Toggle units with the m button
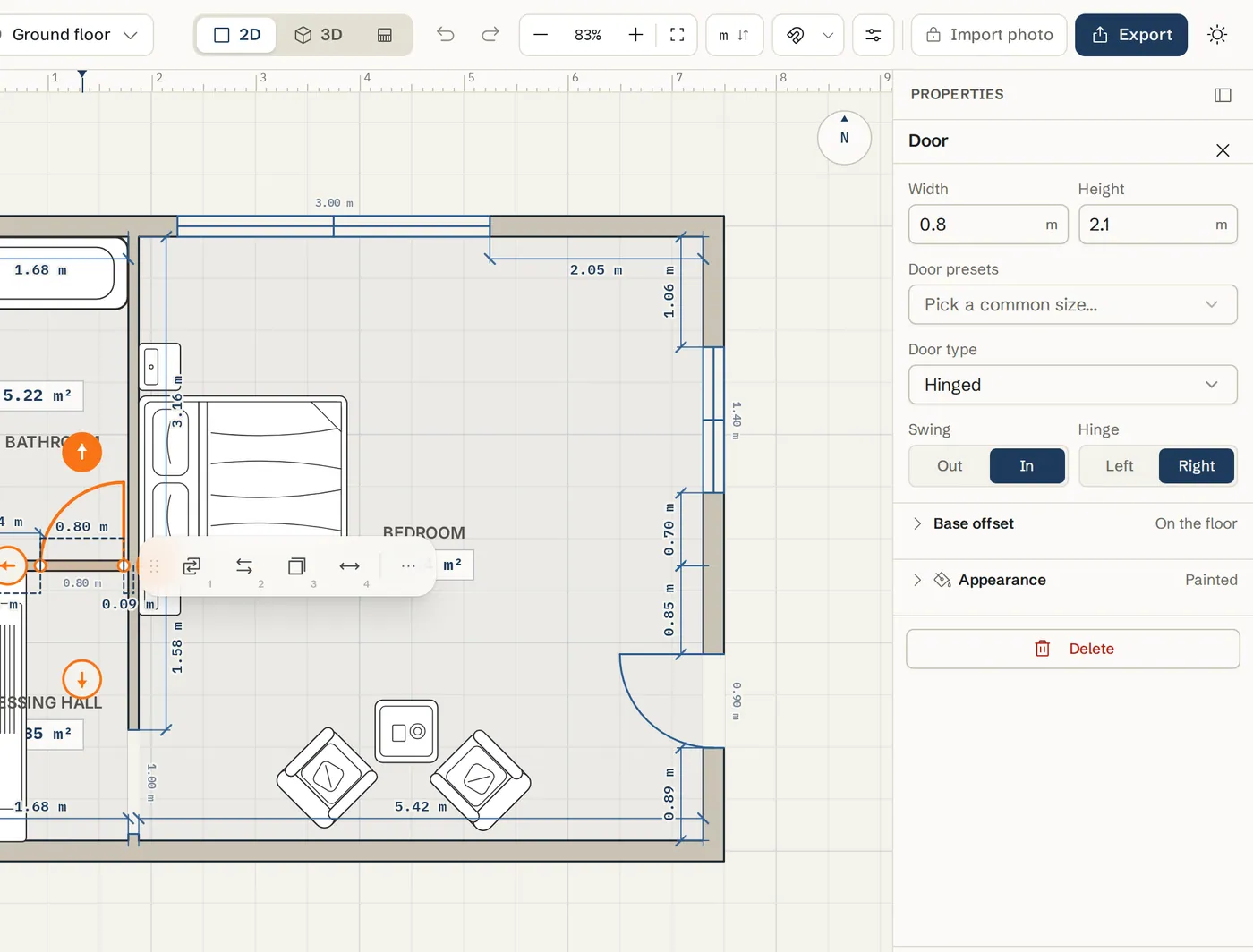 734,35
